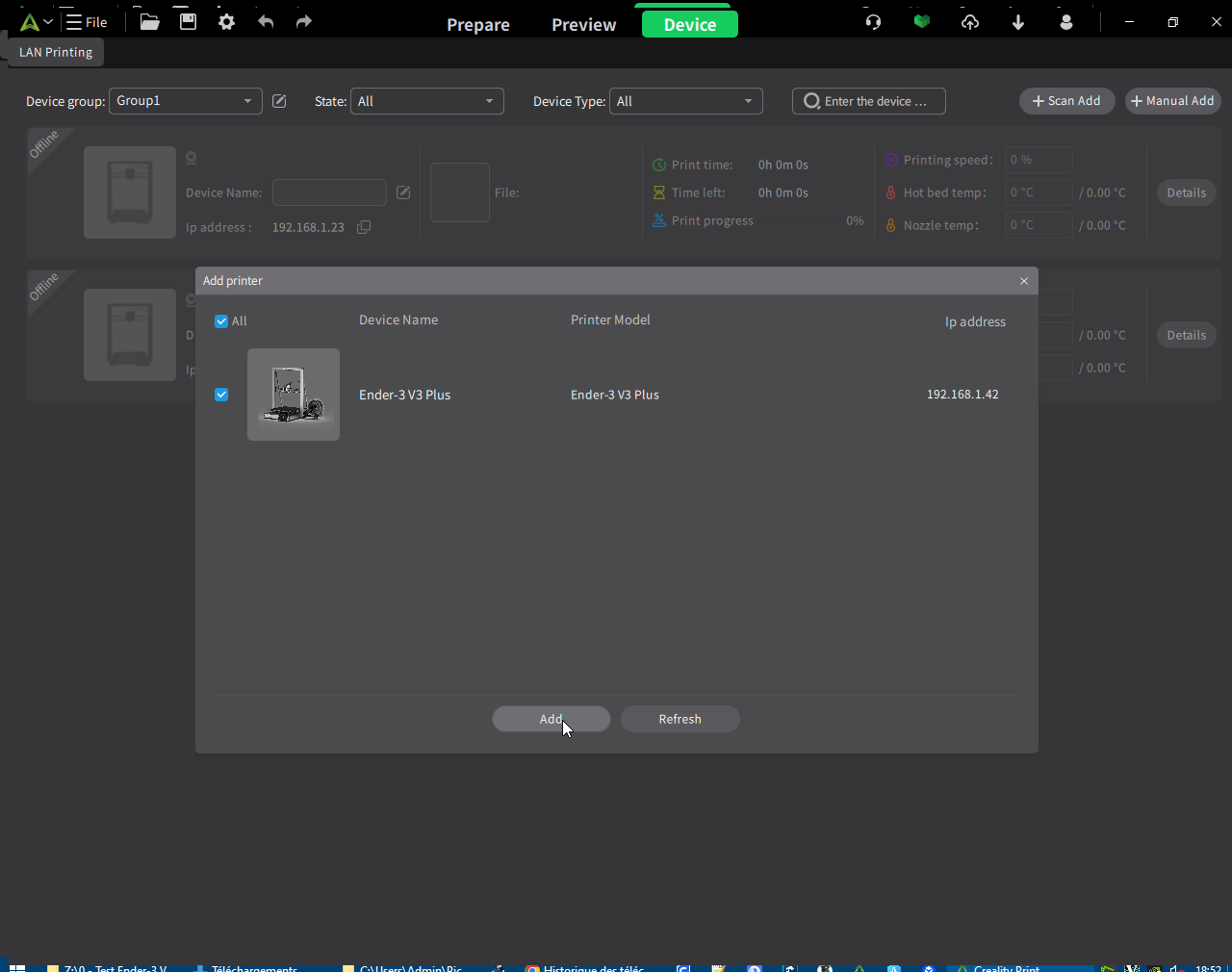Copy the IP address 192.168.1.23
Image resolution: width=1232 pixels, height=972 pixels.
coord(364,227)
